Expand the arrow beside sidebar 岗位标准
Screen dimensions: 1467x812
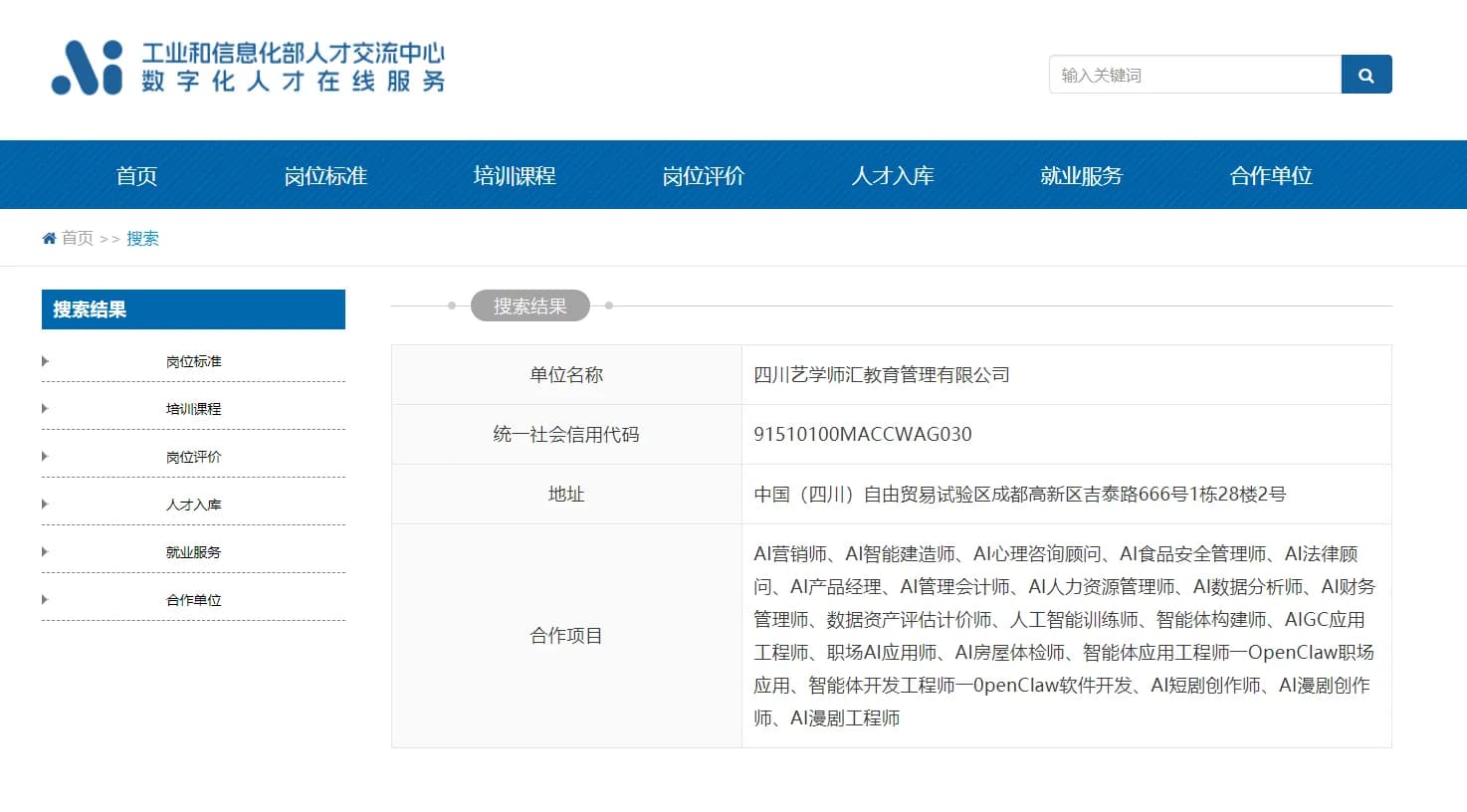tap(45, 361)
